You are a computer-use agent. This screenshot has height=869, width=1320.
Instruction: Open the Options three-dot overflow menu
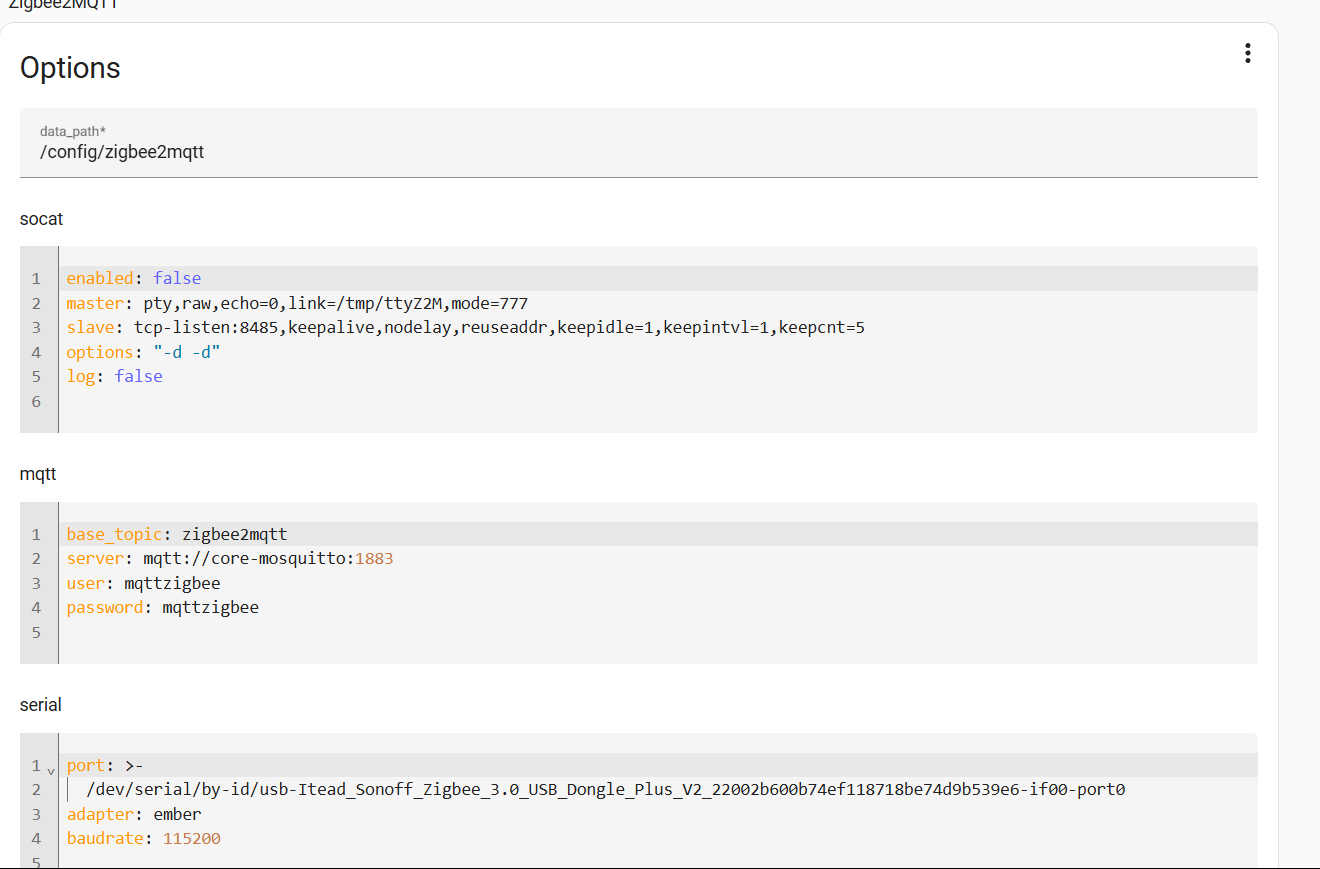(1247, 54)
